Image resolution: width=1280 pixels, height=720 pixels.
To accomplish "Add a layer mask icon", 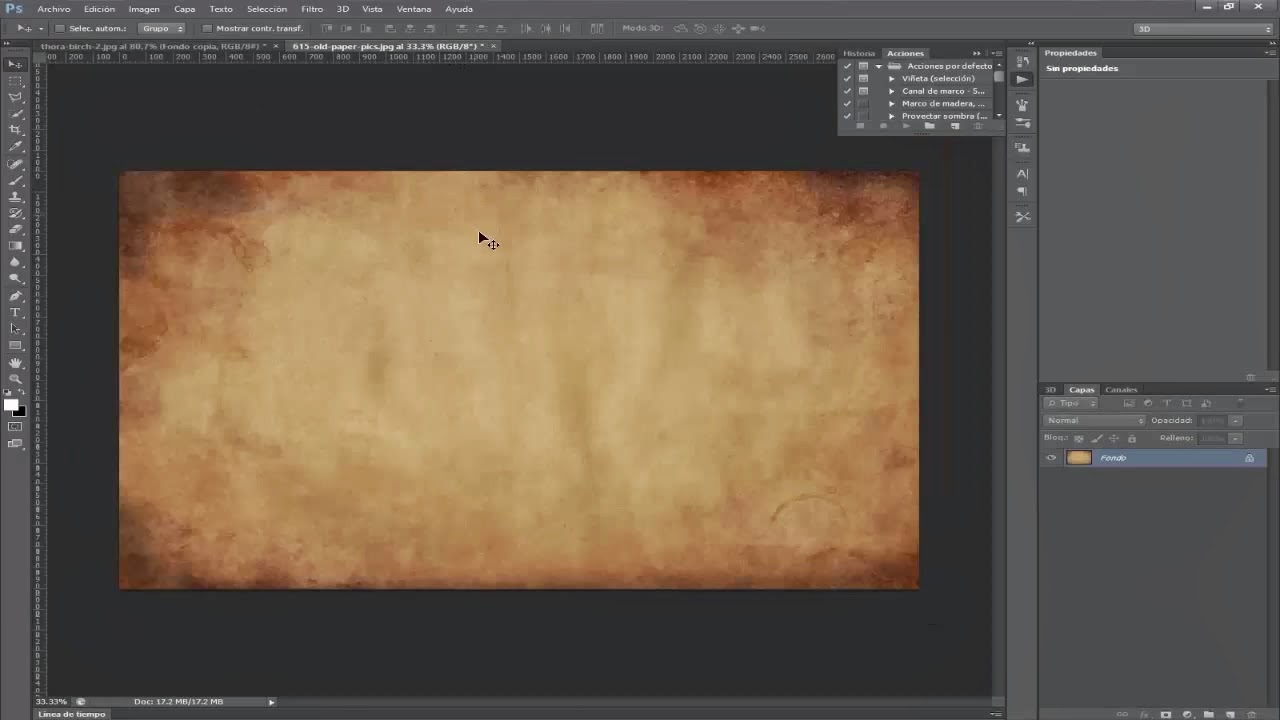I will (1166, 715).
